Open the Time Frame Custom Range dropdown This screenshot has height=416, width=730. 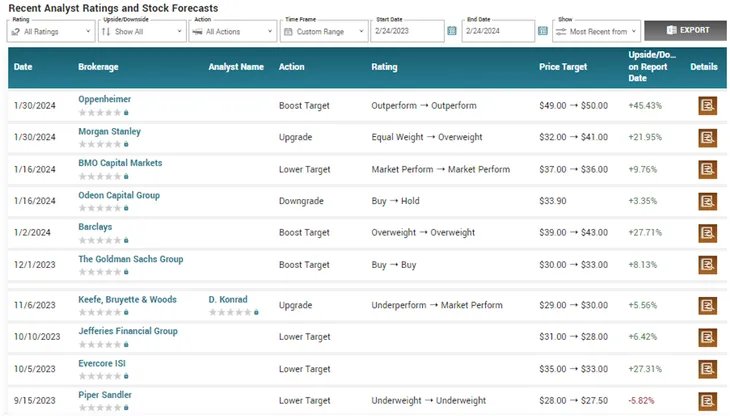pyautogui.click(x=324, y=31)
